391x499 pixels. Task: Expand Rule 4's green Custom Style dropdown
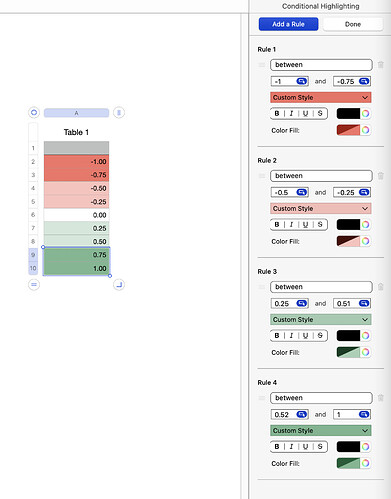tap(321, 430)
